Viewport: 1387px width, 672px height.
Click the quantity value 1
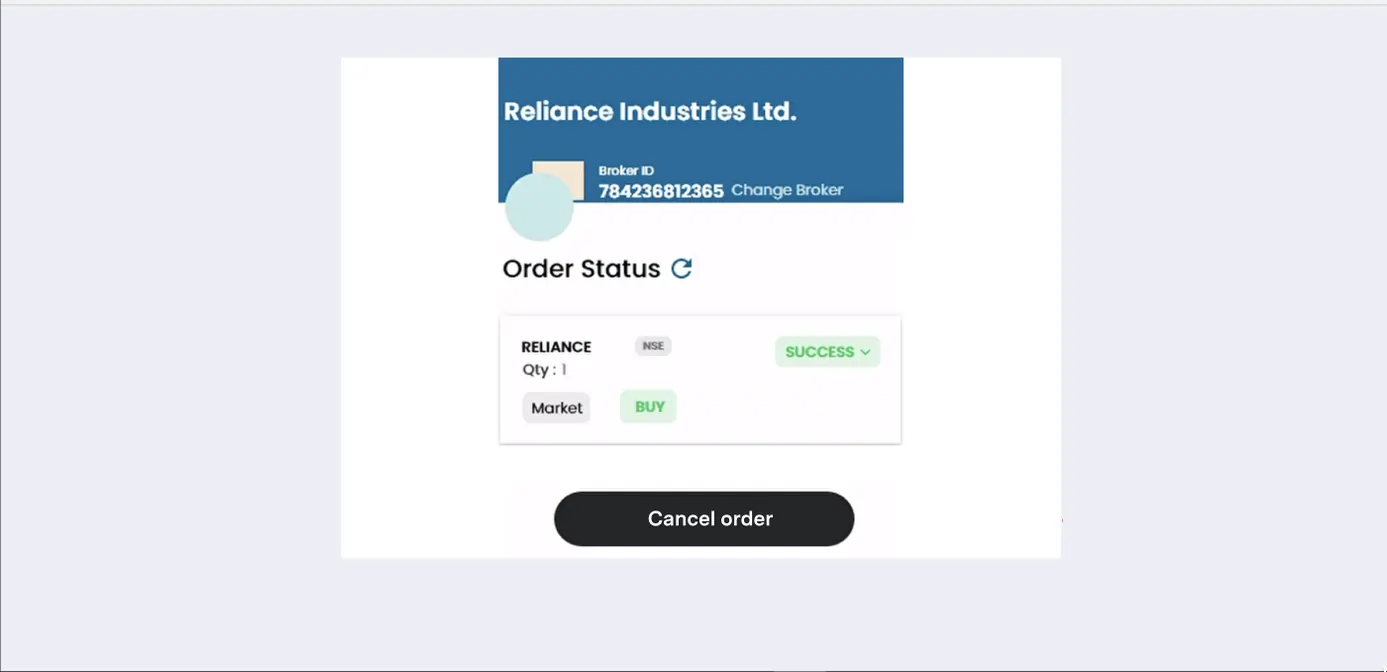[564, 370]
